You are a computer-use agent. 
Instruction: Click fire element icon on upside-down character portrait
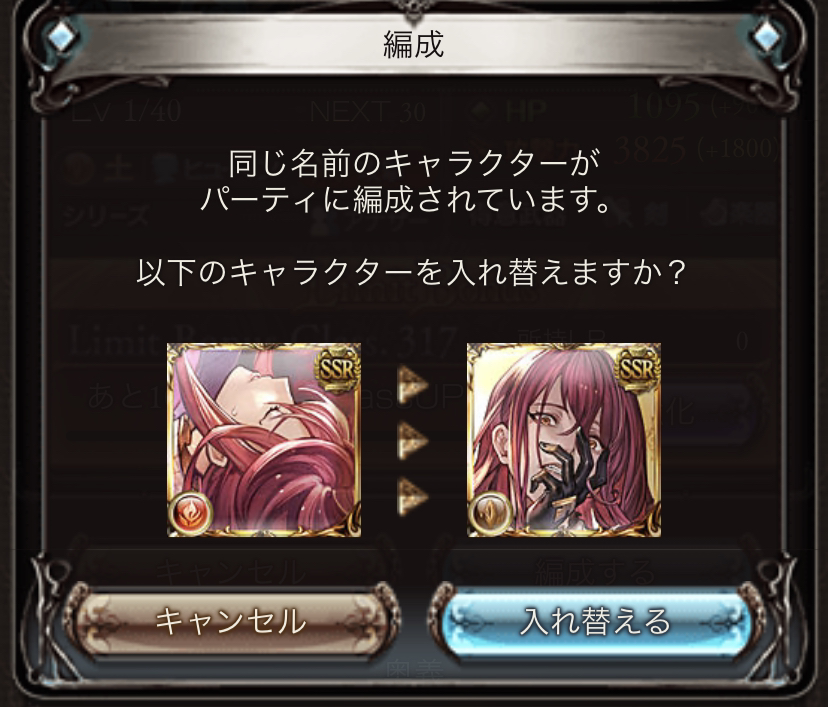coord(191,513)
